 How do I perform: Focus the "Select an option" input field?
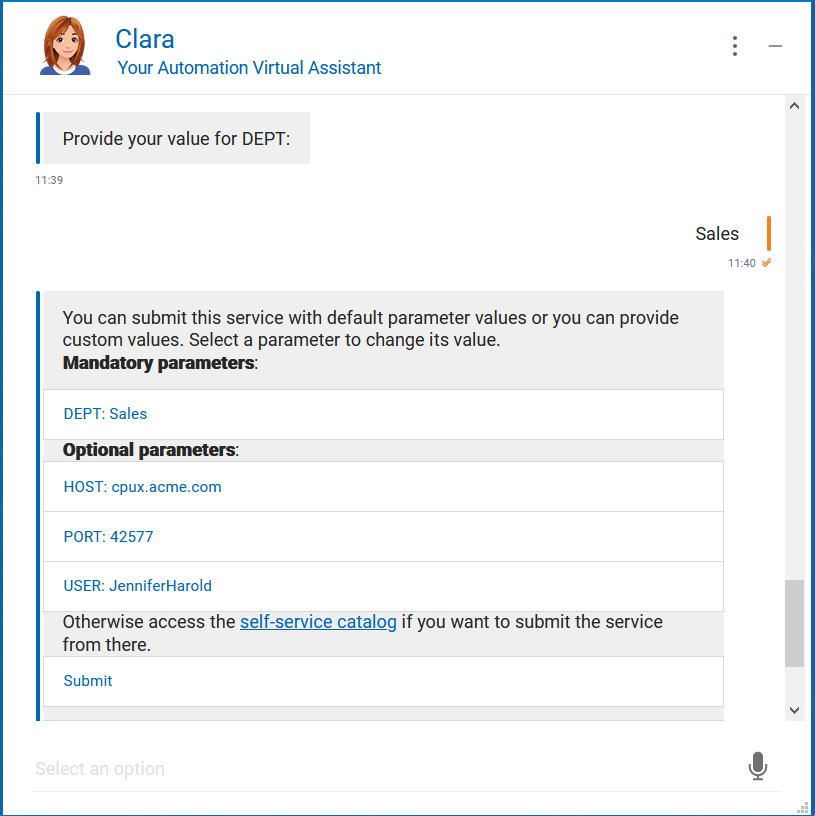pyautogui.click(x=380, y=769)
